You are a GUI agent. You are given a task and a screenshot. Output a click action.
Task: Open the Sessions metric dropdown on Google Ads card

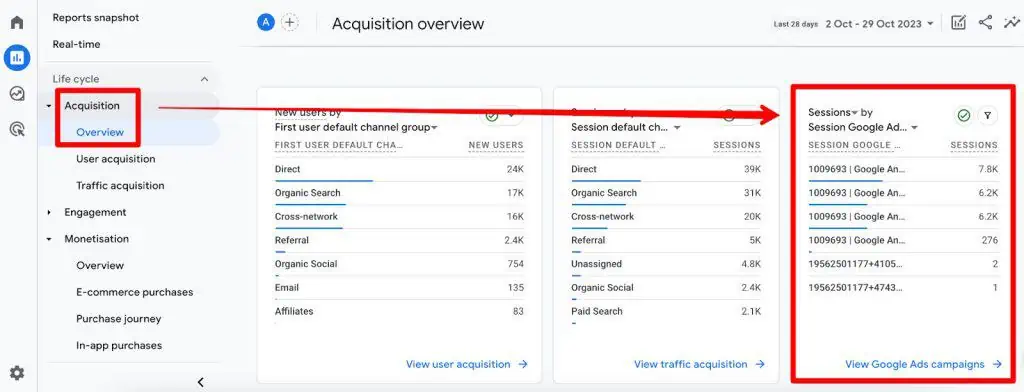[833, 112]
